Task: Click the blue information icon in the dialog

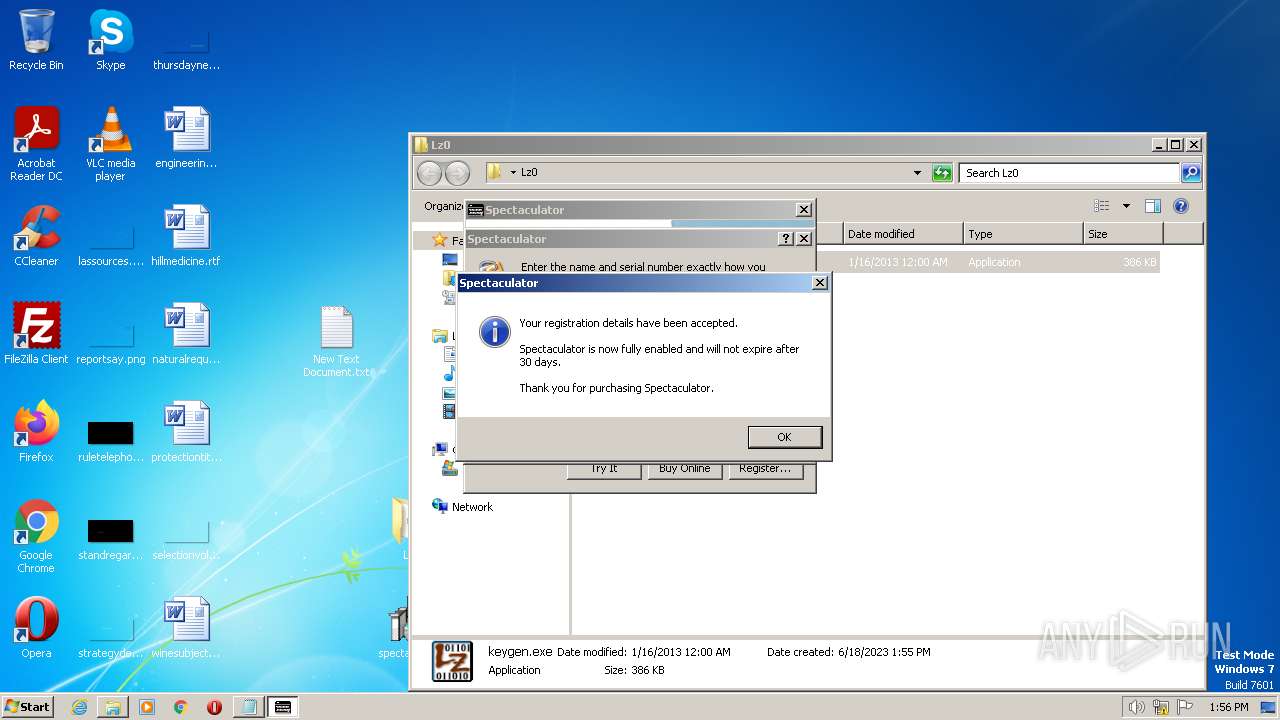Action: [495, 332]
